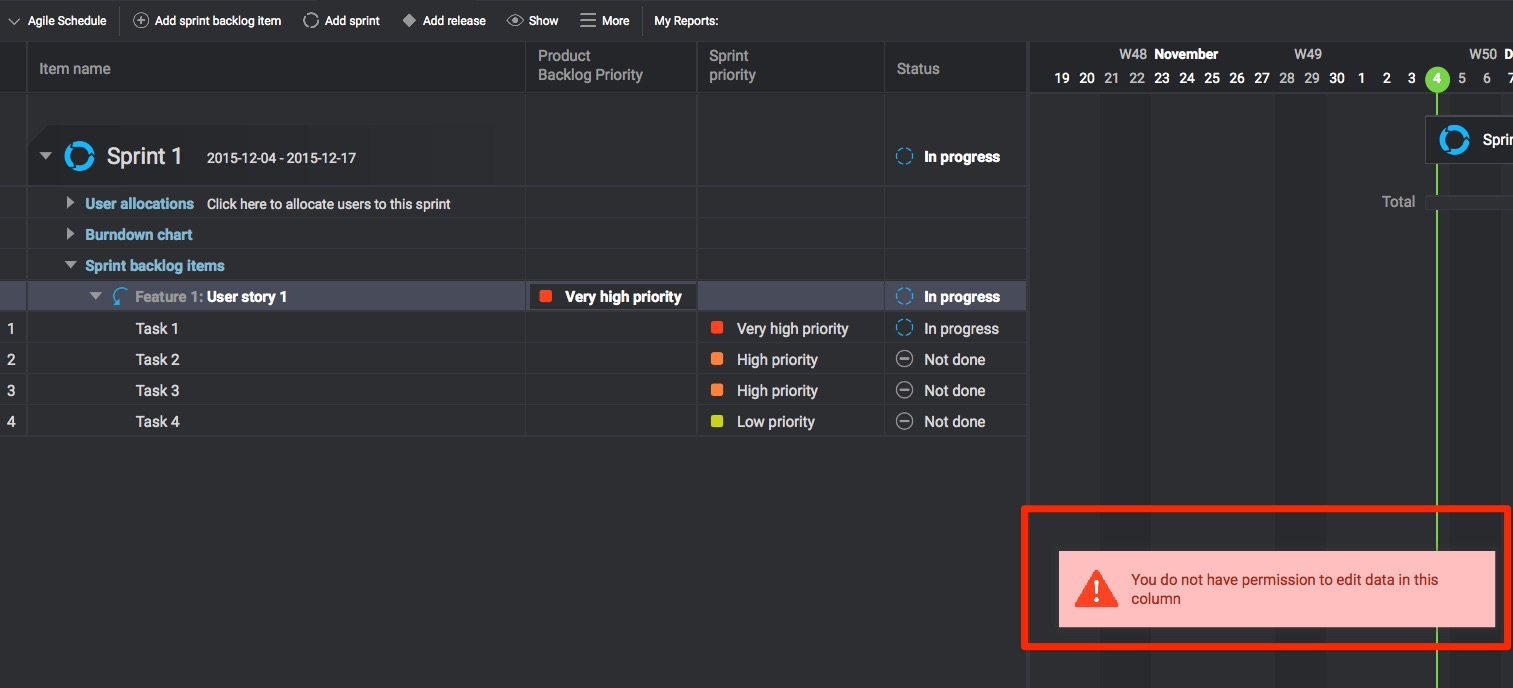Click the Add sprint circular icon
The image size is (1513, 688).
311,20
